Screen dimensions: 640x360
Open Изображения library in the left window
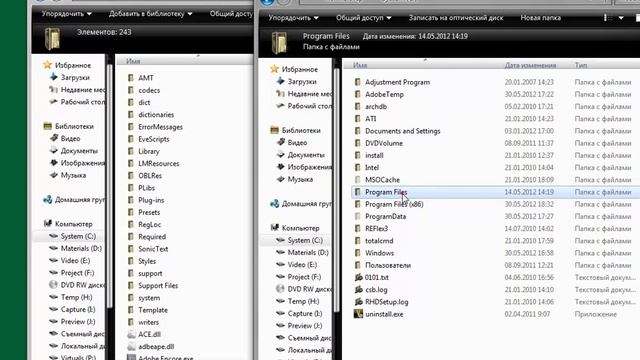[x=82, y=163]
